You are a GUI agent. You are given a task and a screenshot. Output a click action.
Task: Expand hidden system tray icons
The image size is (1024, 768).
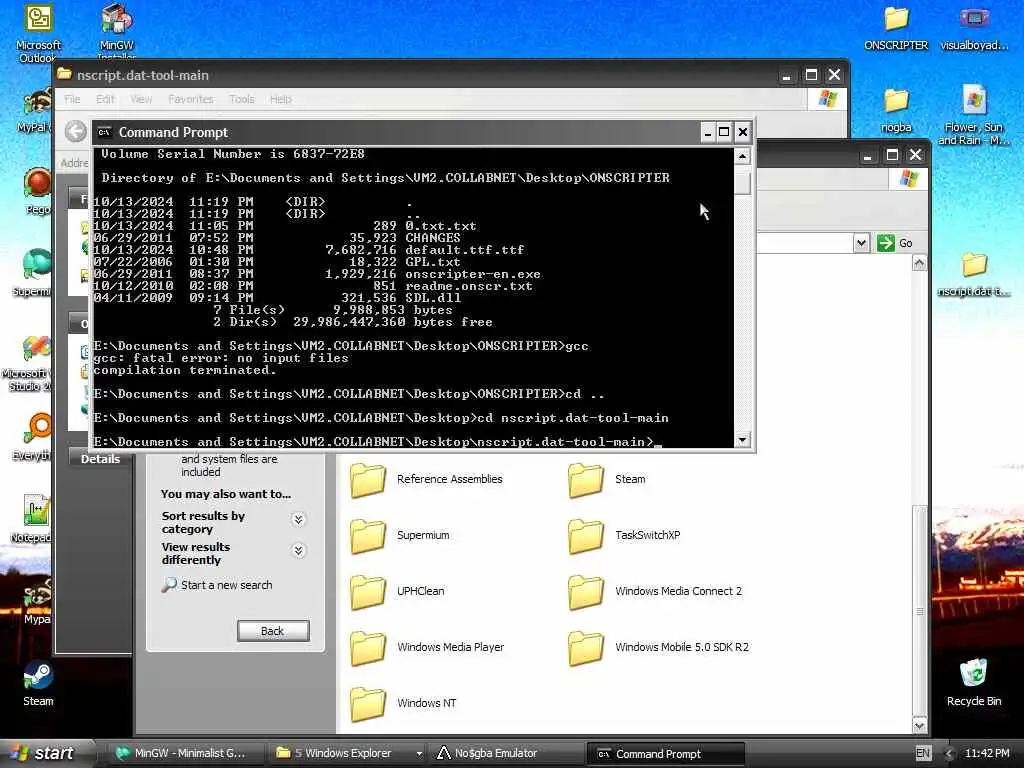click(949, 753)
